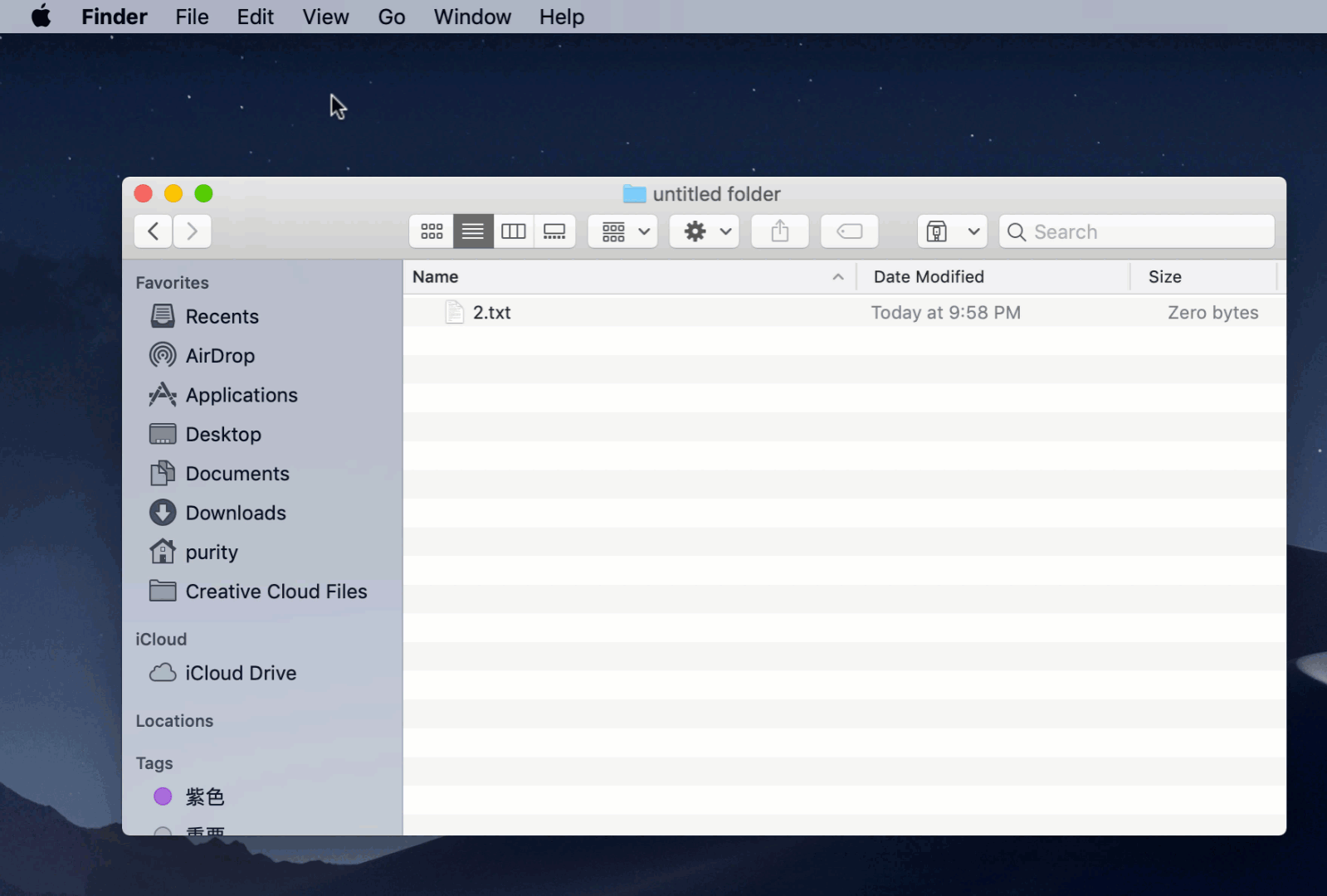Open the Finder menu
This screenshot has width=1327, height=896.
(115, 17)
